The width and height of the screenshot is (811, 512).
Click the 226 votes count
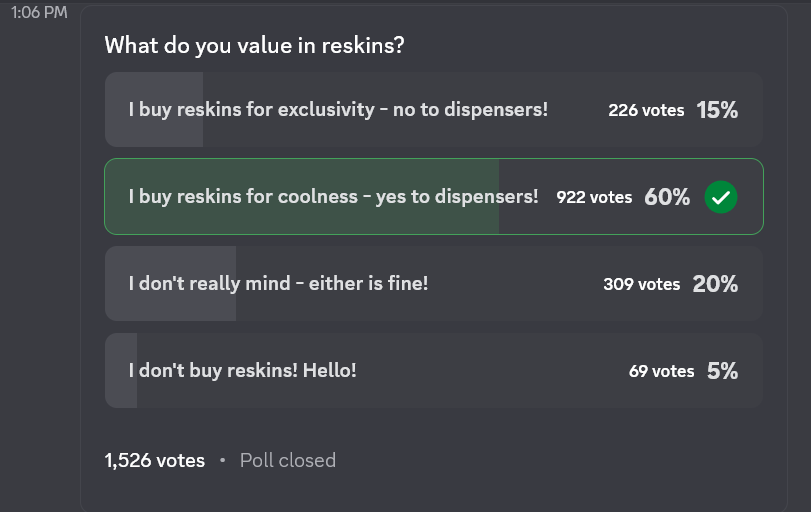click(x=646, y=110)
